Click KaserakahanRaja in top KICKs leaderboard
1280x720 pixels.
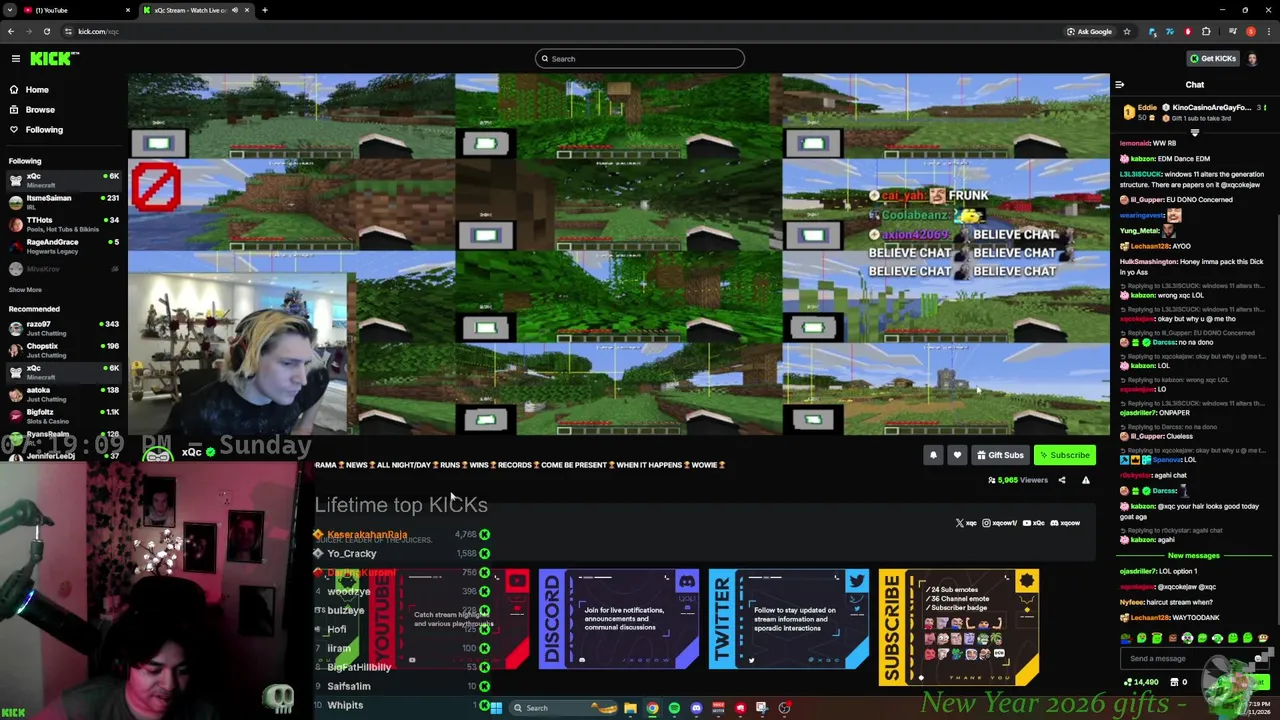(367, 535)
